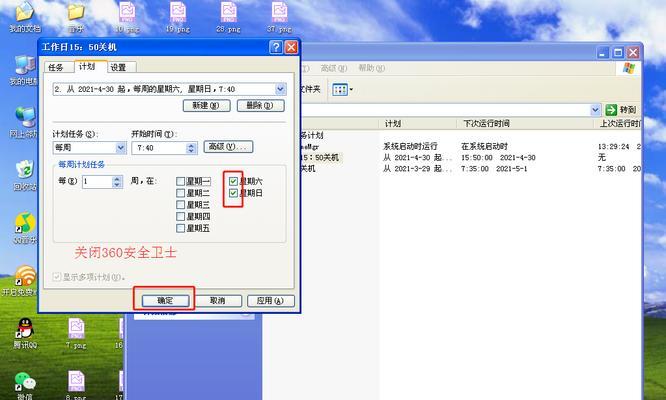Toggle the 显示多项计划 checkbox
666x400 pixels.
click(x=57, y=277)
